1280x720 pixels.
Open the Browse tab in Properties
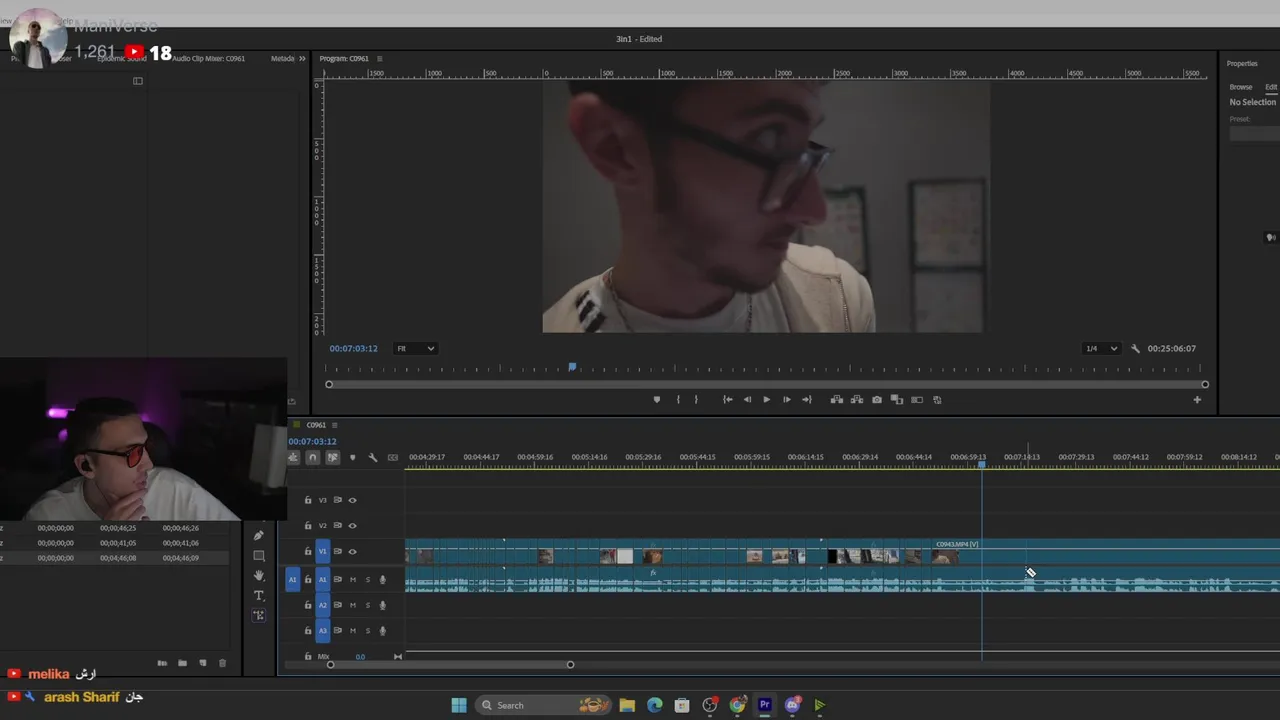coord(1241,87)
